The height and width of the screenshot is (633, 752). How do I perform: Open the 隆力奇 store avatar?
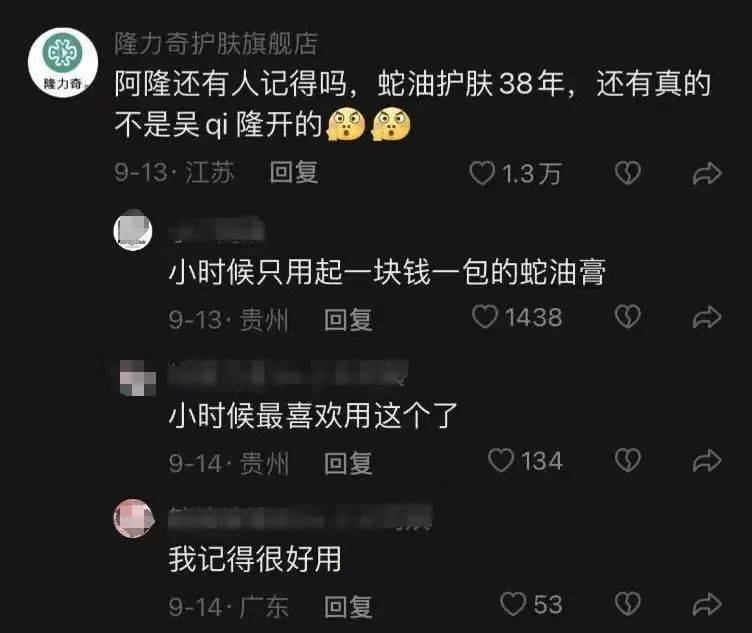[63, 63]
